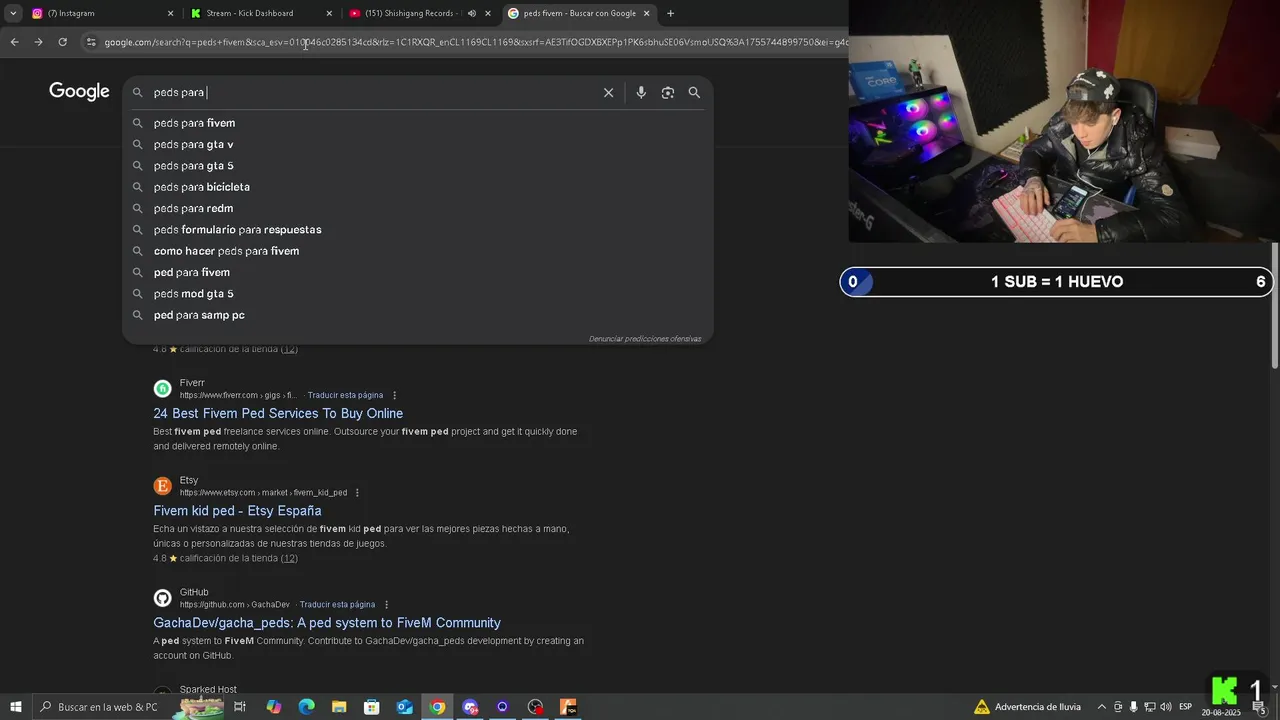Viewport: 1280px width, 720px height.
Task: Choose suggestion 'peds para fivem'
Action: [417, 123]
